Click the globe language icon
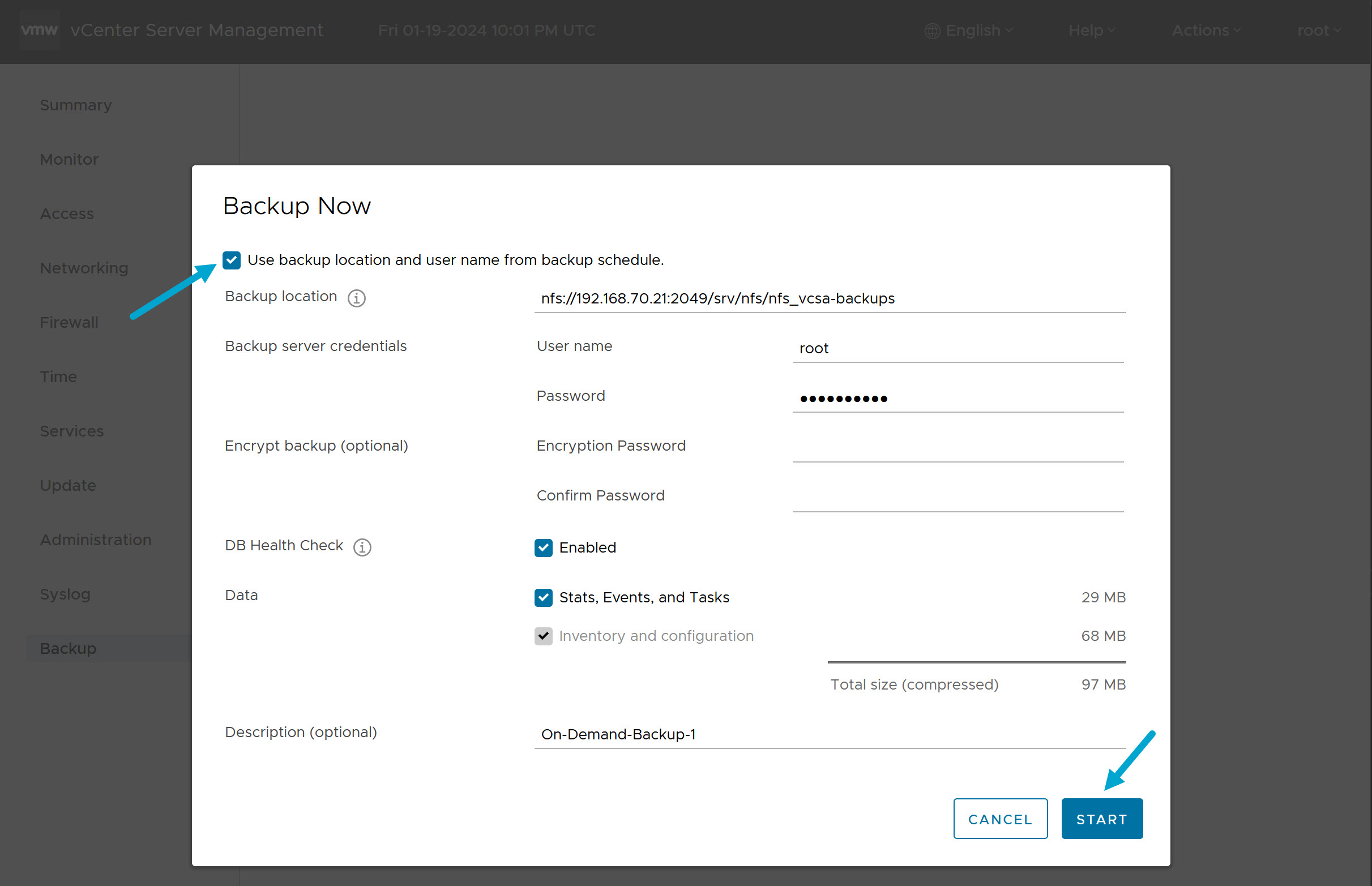1372x886 pixels. [932, 31]
